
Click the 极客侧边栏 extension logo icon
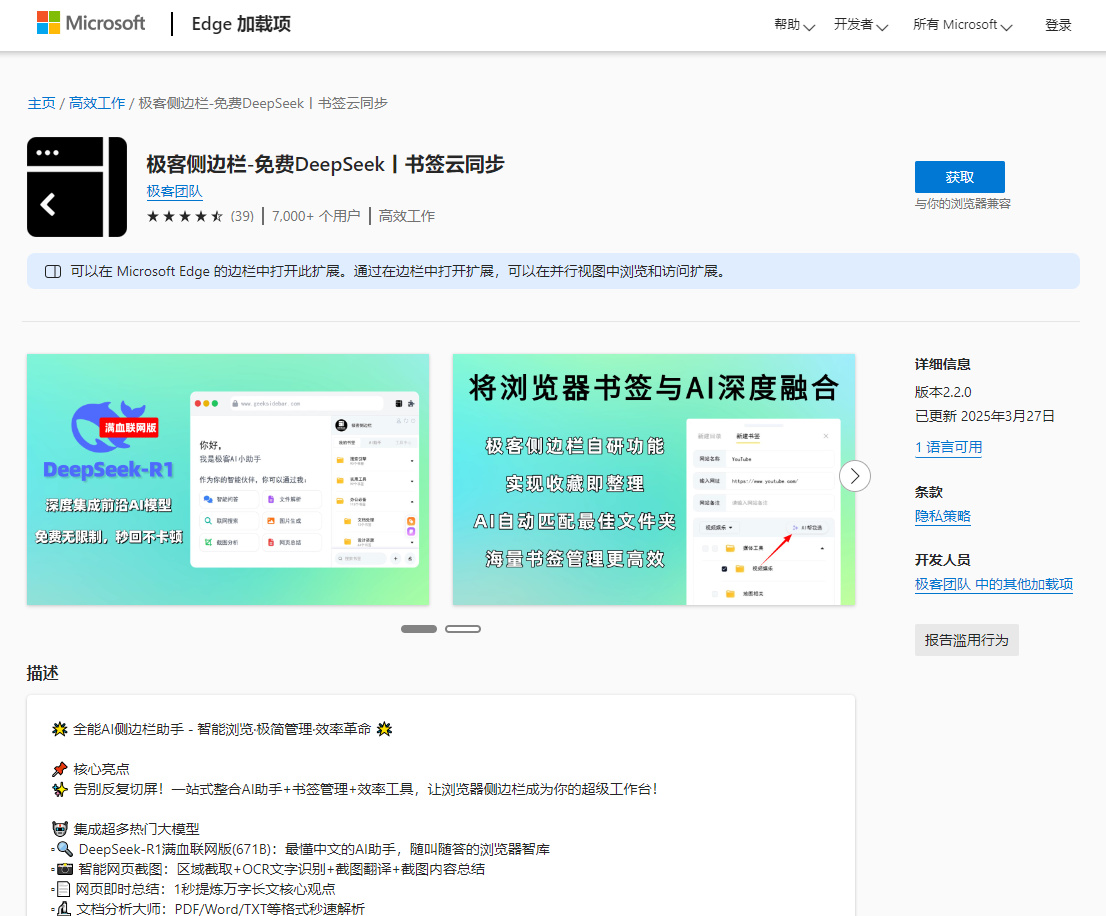[77, 187]
